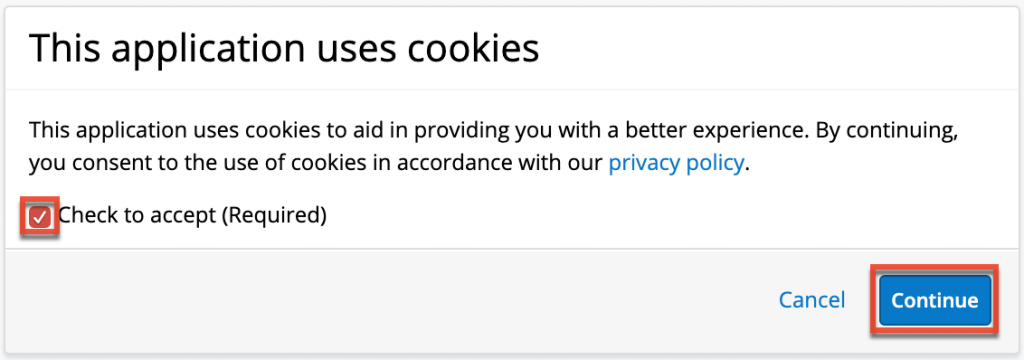
Task: Click the blue "privacy policy" hyperlink text
Action: click(676, 163)
